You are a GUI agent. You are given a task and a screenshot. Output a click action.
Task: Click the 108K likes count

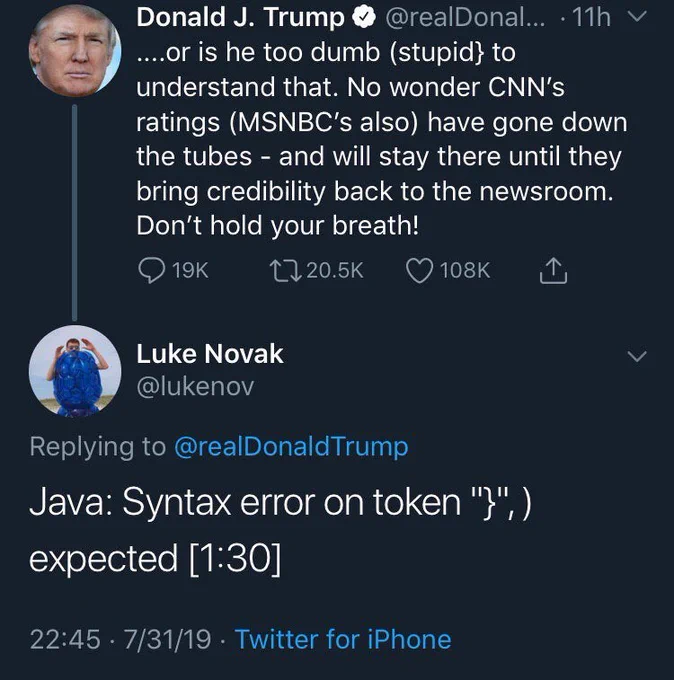coord(465,271)
